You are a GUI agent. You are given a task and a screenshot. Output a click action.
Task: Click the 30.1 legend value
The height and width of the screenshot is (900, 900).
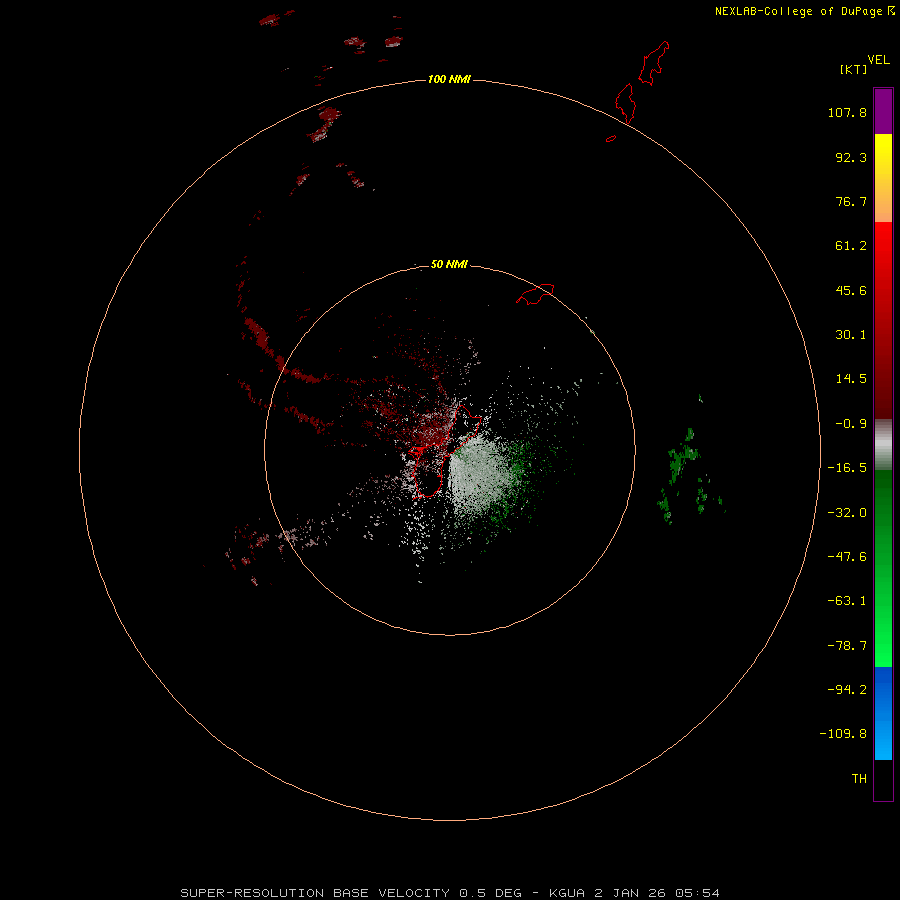coord(851,335)
